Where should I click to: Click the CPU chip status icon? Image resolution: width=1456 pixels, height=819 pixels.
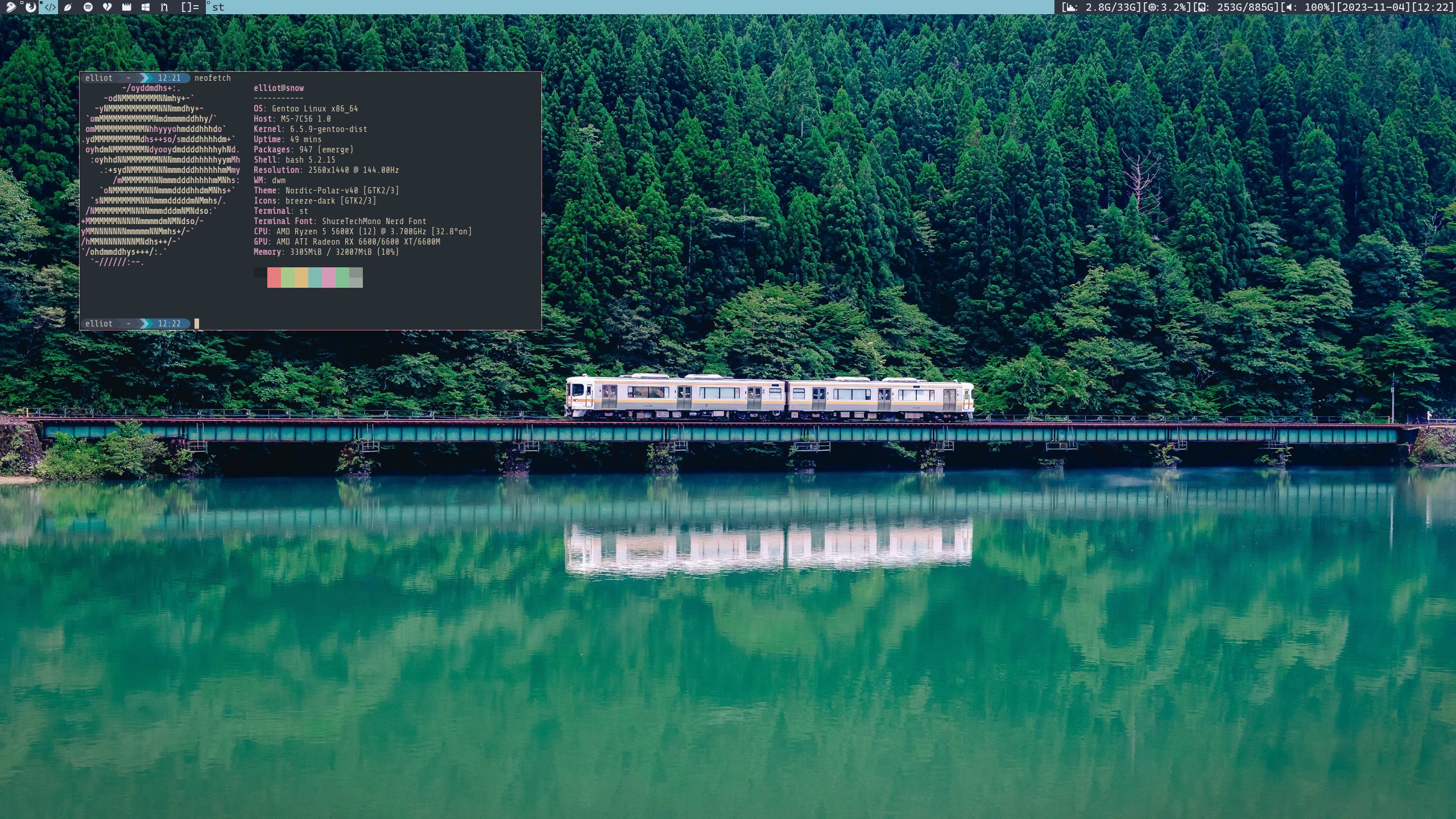(1152, 7)
